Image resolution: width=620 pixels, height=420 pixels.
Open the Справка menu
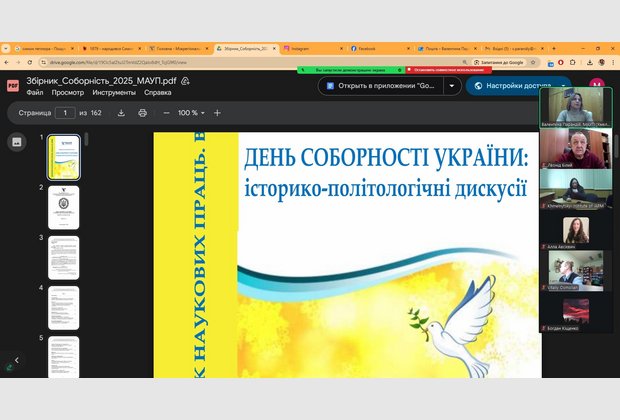pyautogui.click(x=160, y=92)
